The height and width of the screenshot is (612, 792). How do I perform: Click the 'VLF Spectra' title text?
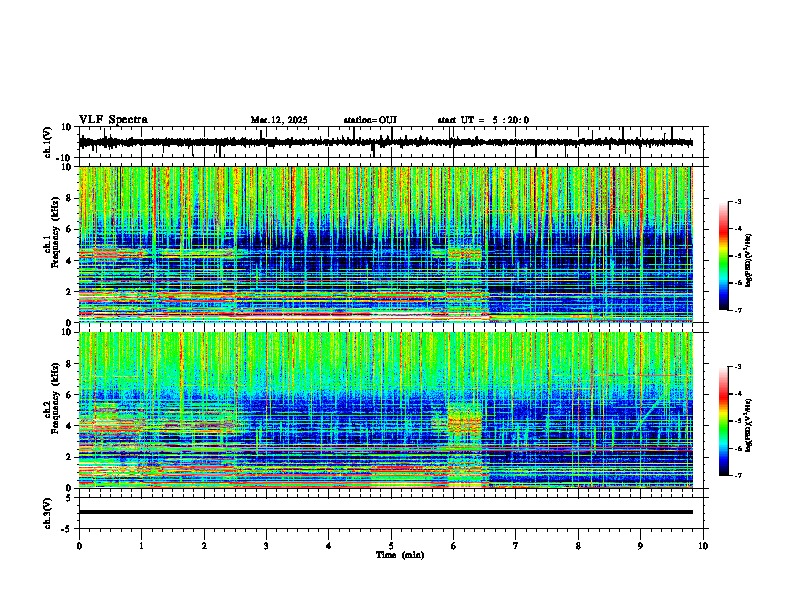pos(113,120)
